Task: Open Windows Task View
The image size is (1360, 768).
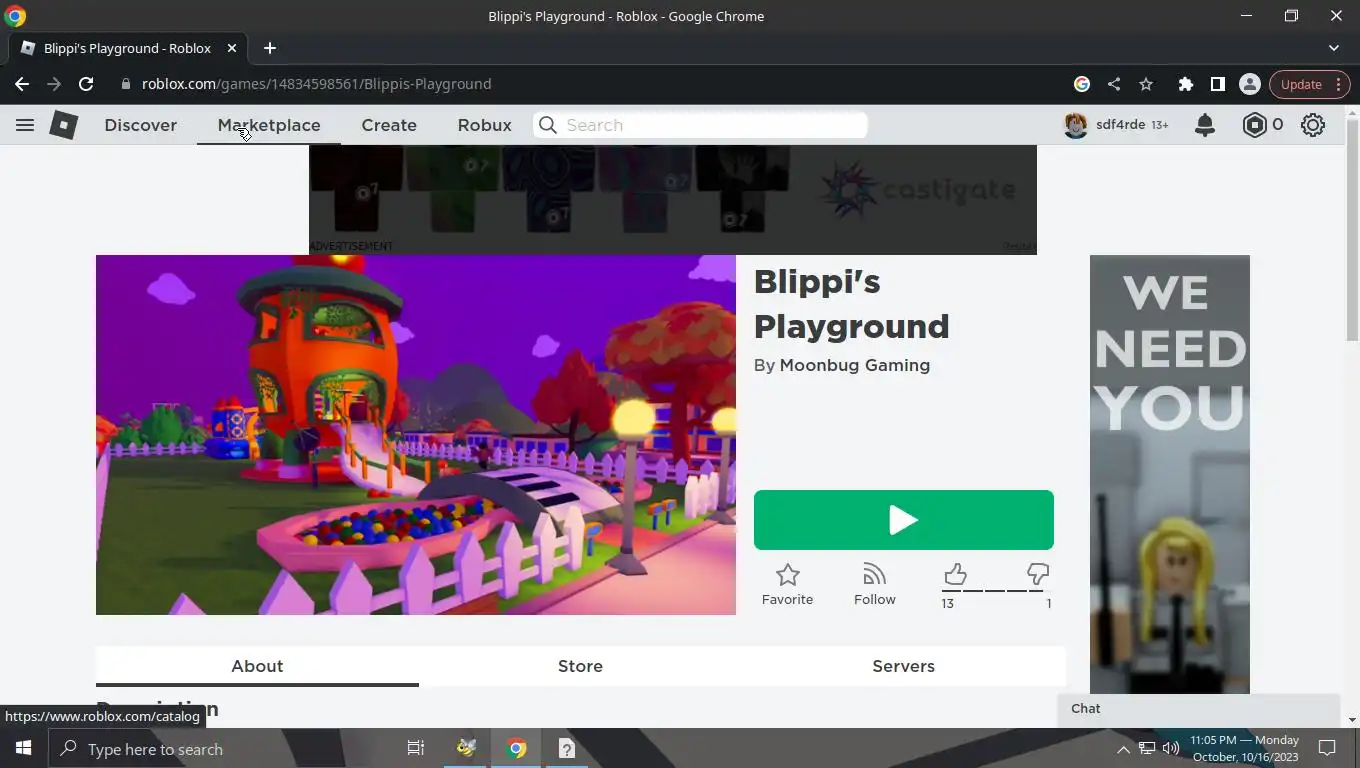Action: click(416, 748)
